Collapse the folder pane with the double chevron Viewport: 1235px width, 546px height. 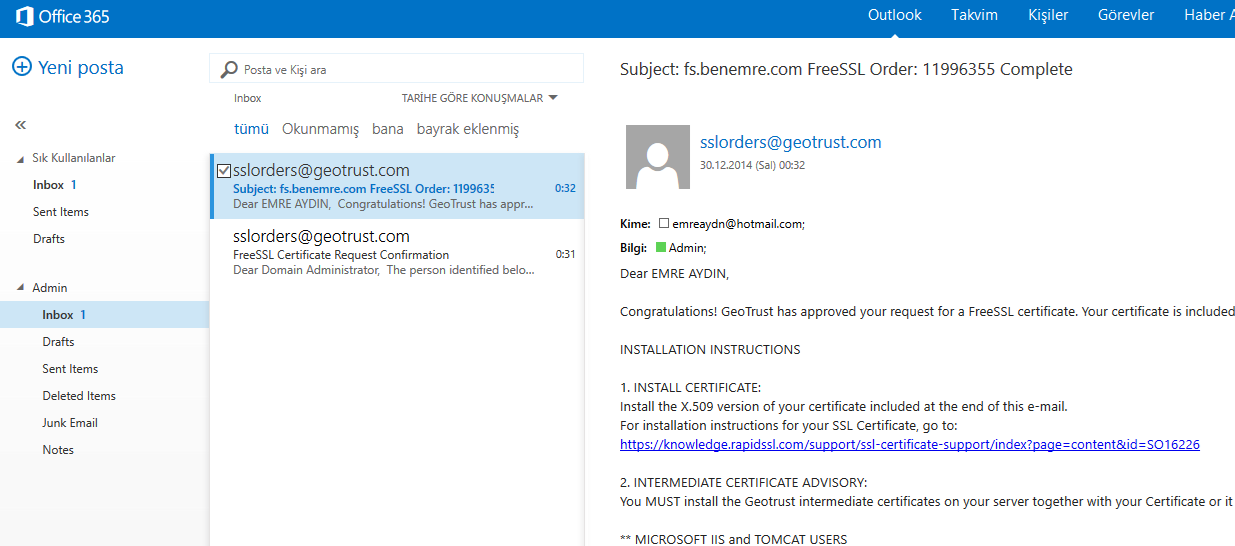20,125
